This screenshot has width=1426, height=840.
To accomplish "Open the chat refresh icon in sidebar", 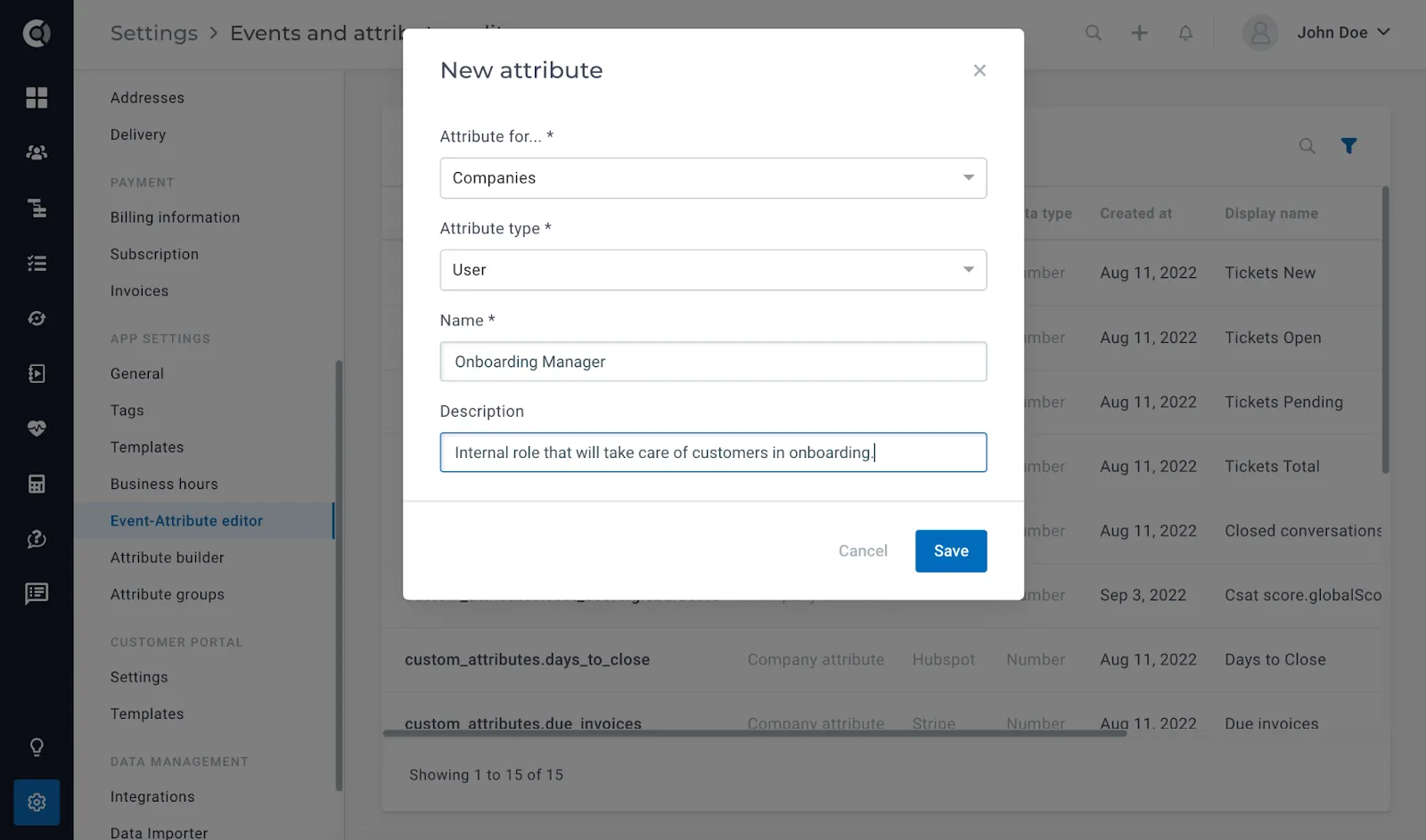I will 37,539.
